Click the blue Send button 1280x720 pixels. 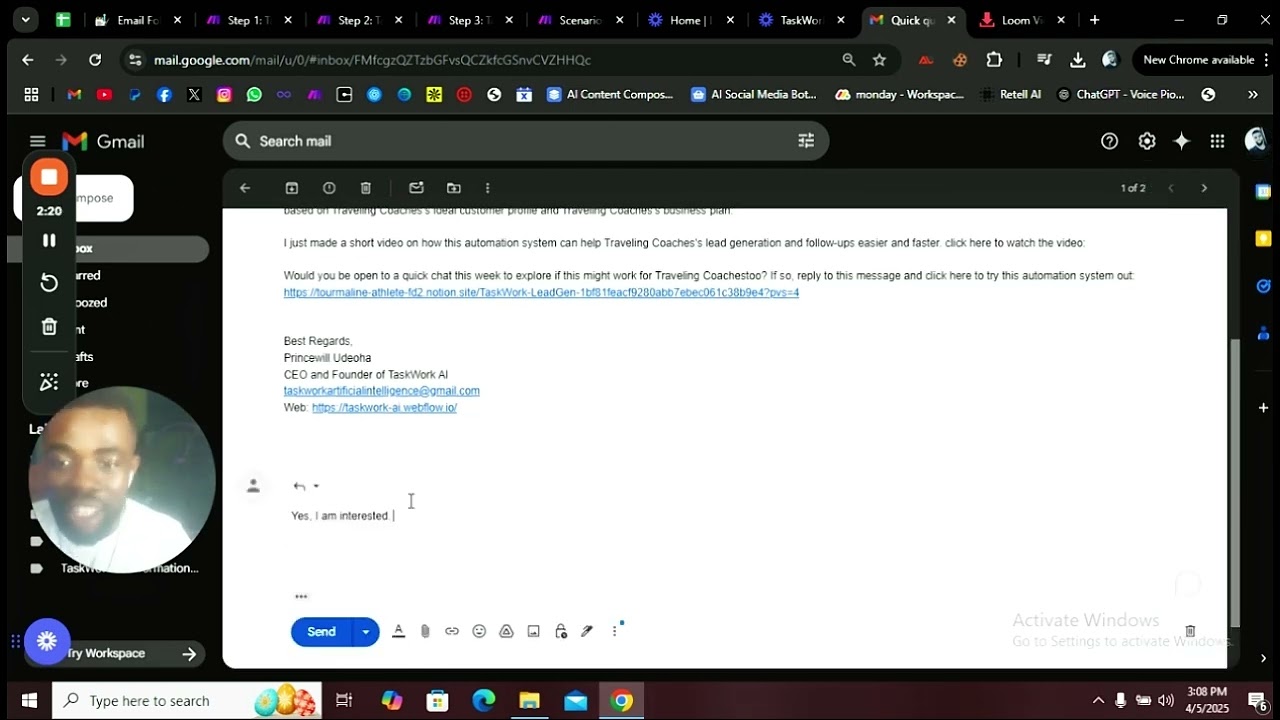[x=321, y=632]
